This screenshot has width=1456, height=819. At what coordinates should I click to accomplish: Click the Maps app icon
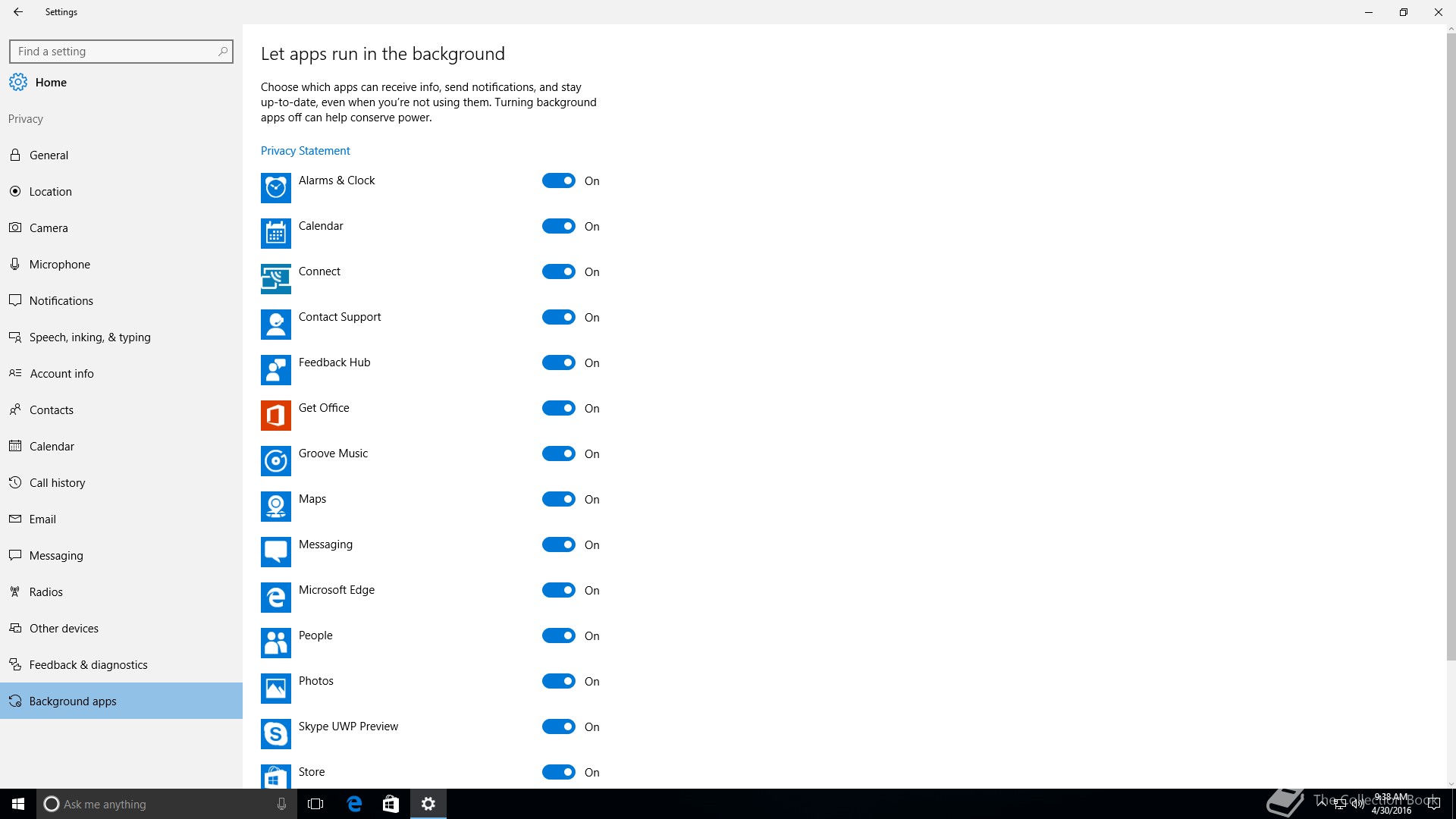[276, 507]
